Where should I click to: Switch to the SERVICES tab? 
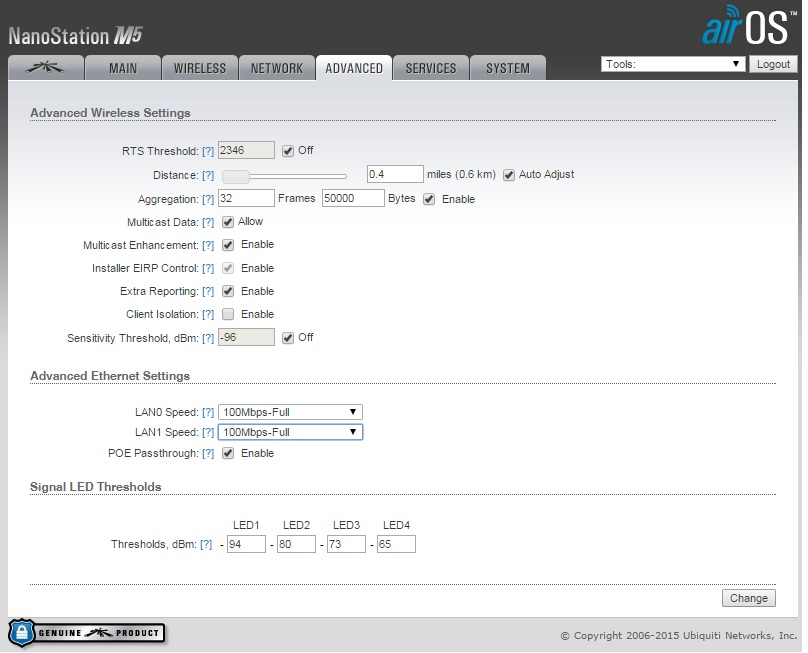coord(431,68)
